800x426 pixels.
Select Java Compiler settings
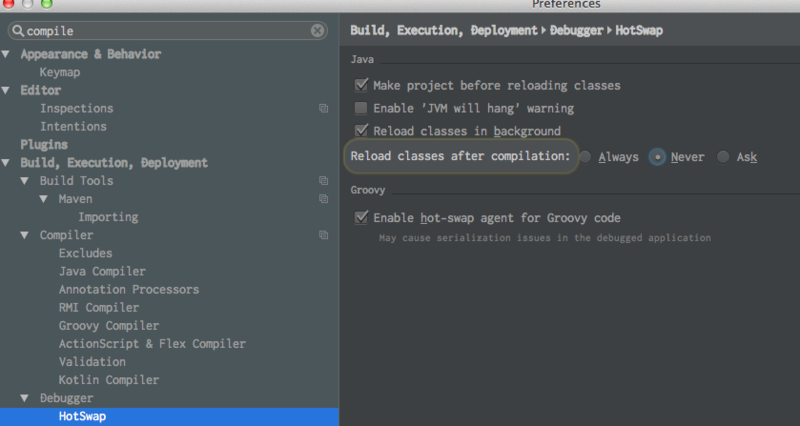(x=102, y=271)
